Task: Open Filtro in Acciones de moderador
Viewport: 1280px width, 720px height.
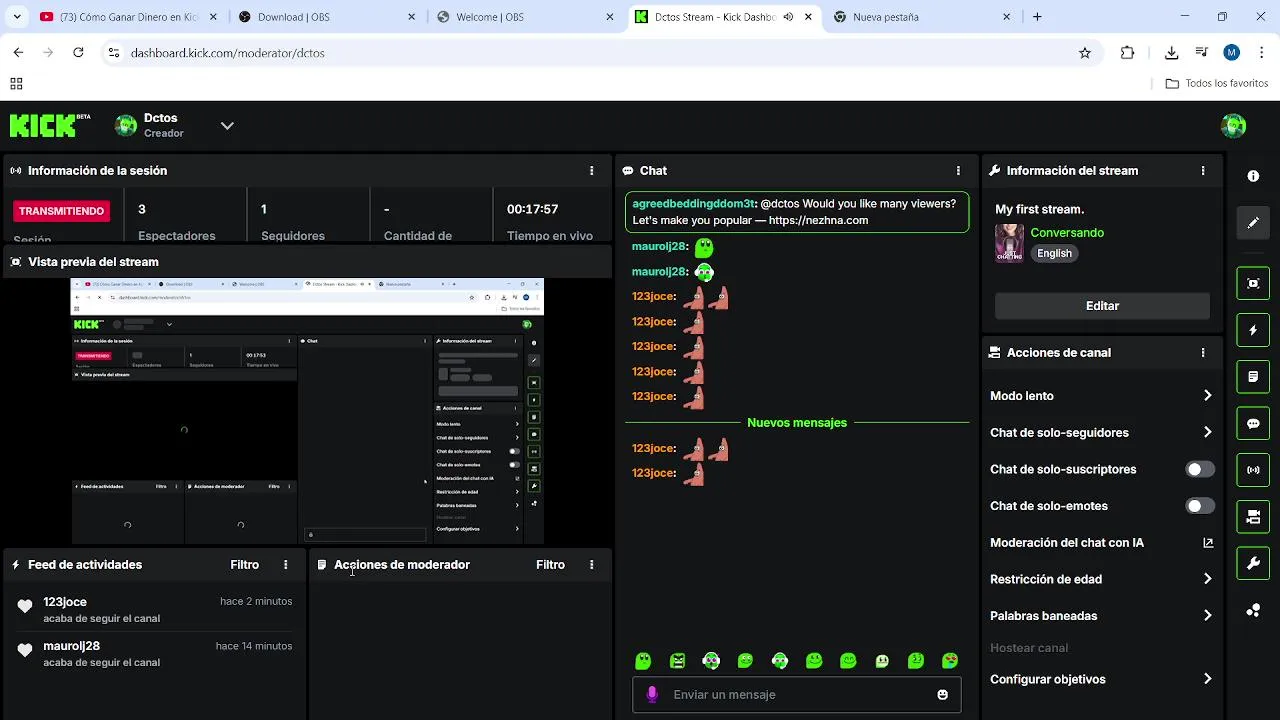Action: click(x=551, y=565)
